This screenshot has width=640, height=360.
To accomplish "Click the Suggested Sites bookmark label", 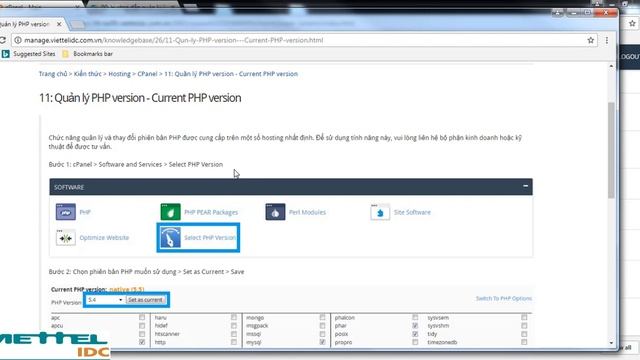I will click(x=34, y=54).
